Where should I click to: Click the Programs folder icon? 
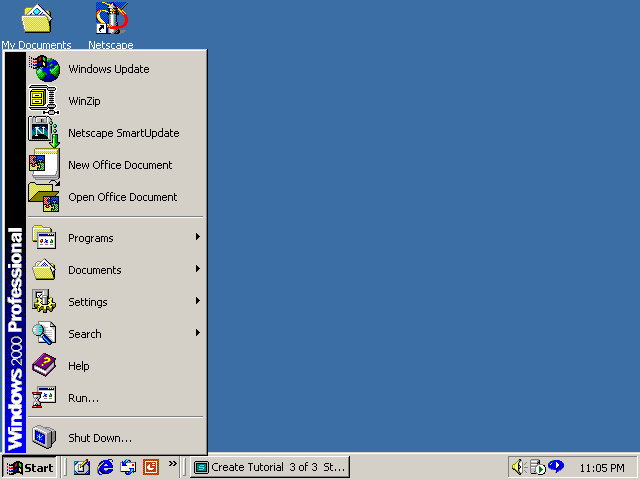[44, 237]
